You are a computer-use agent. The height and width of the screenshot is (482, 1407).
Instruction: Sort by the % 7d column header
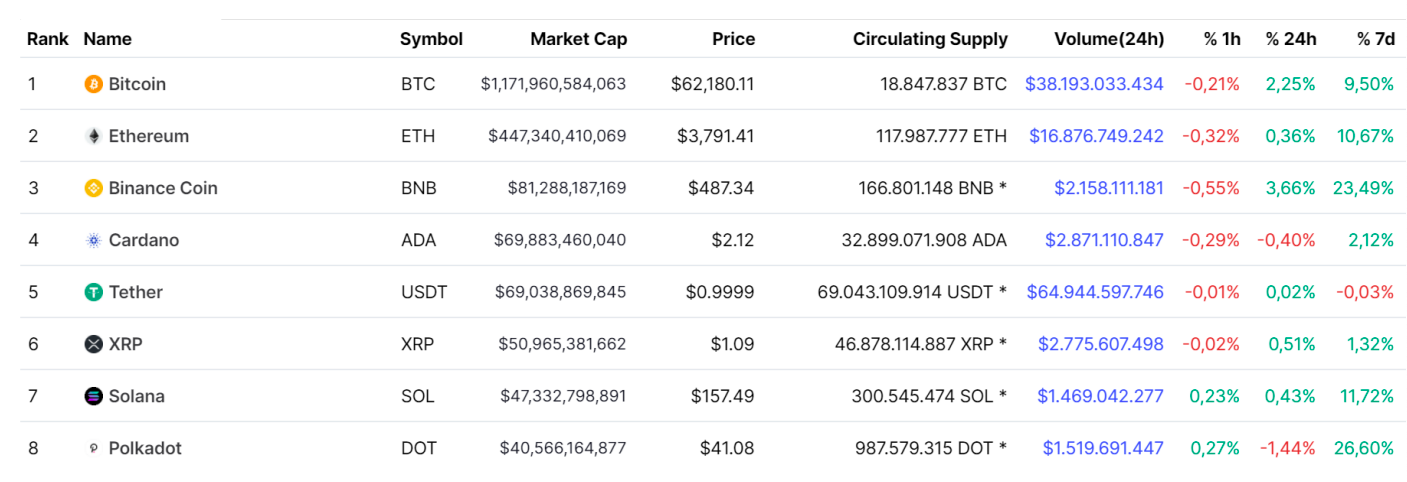click(x=1375, y=39)
